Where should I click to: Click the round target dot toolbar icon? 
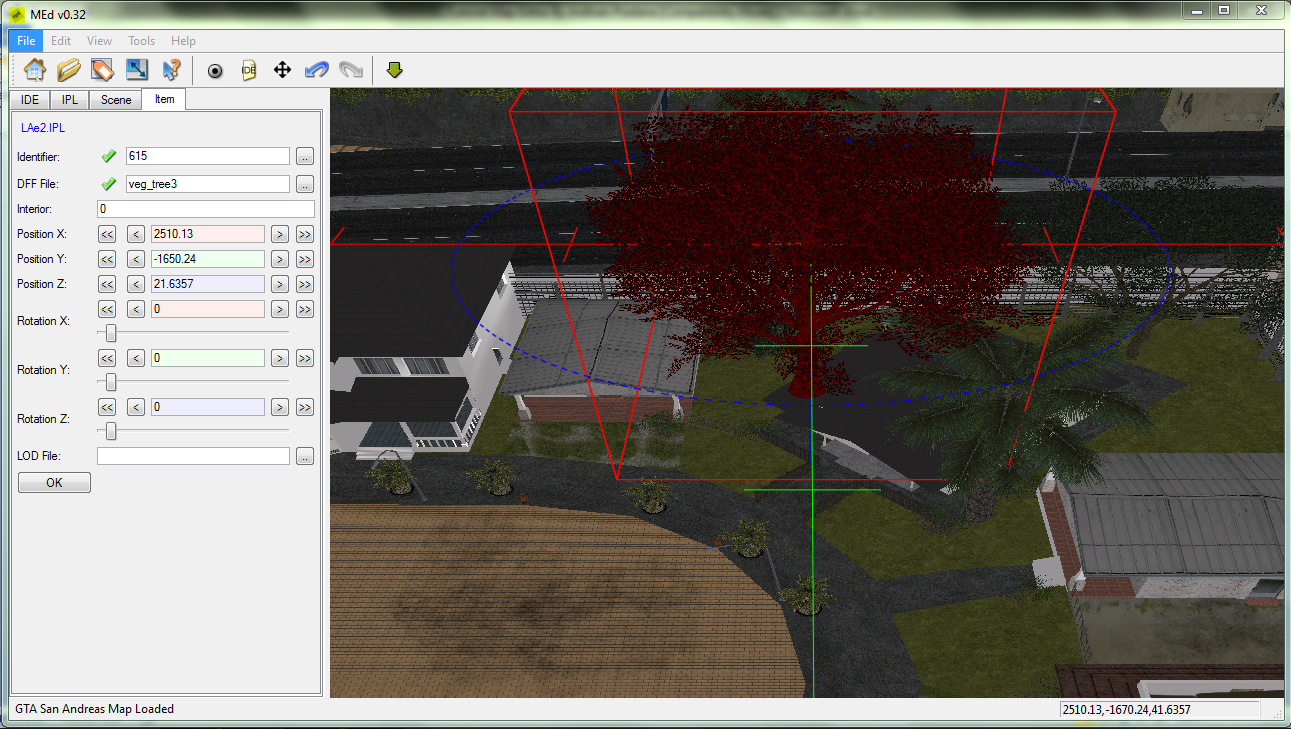click(215, 71)
